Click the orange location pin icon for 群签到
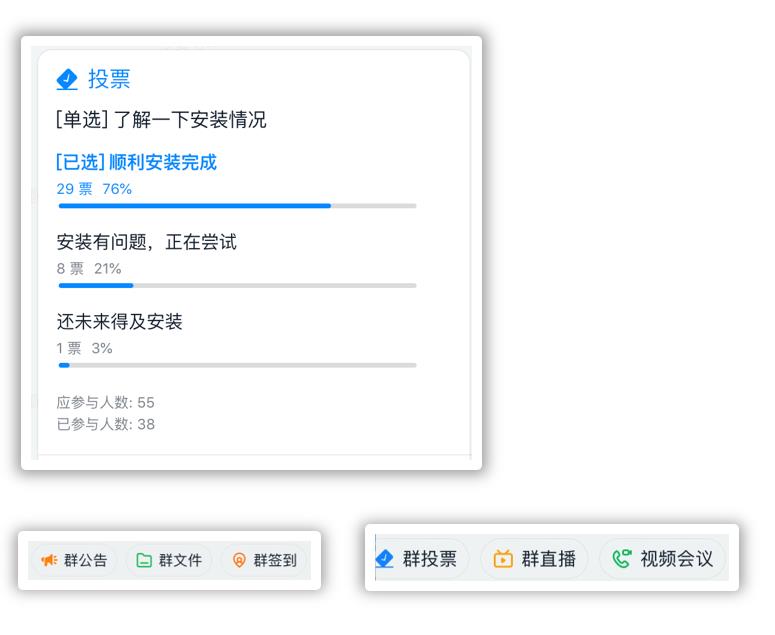Screen dimensions: 775x635 (x=239, y=560)
